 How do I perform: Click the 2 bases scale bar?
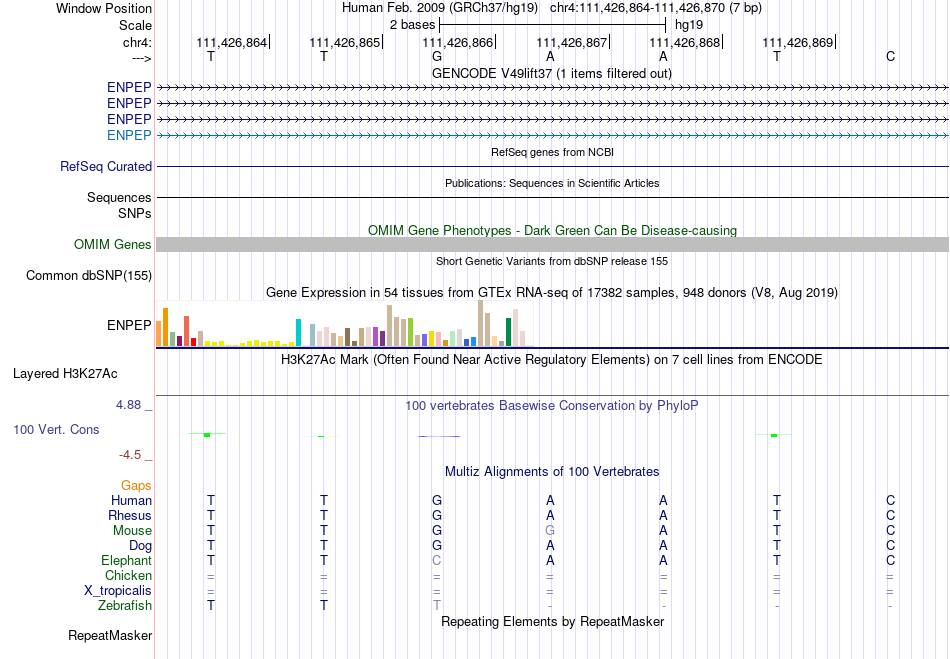coord(553,25)
